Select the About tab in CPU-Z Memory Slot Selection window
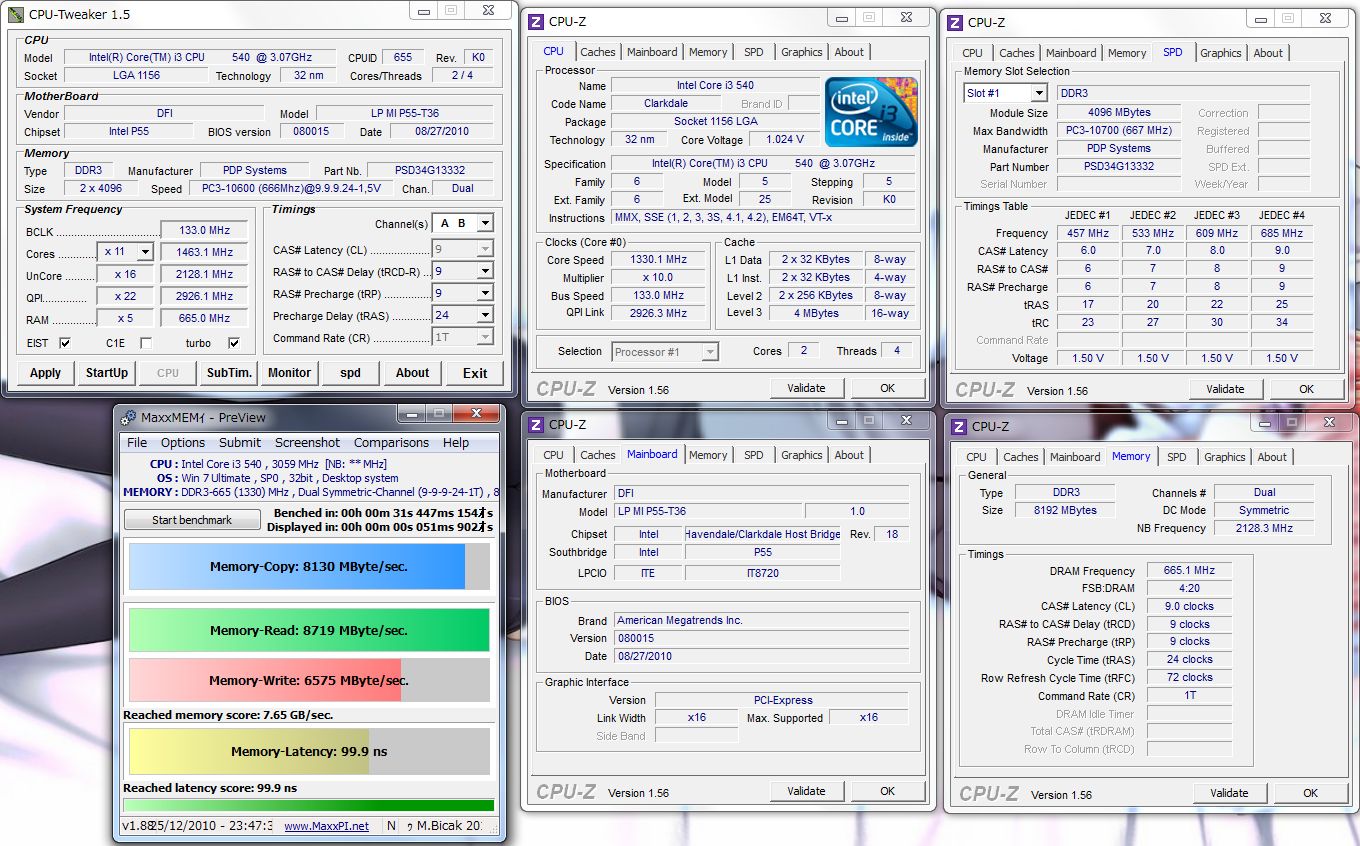Image resolution: width=1360 pixels, height=846 pixels. (x=1268, y=53)
